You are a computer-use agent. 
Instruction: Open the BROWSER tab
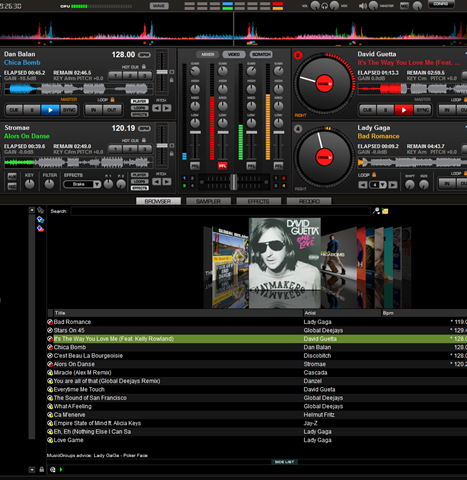(158, 201)
